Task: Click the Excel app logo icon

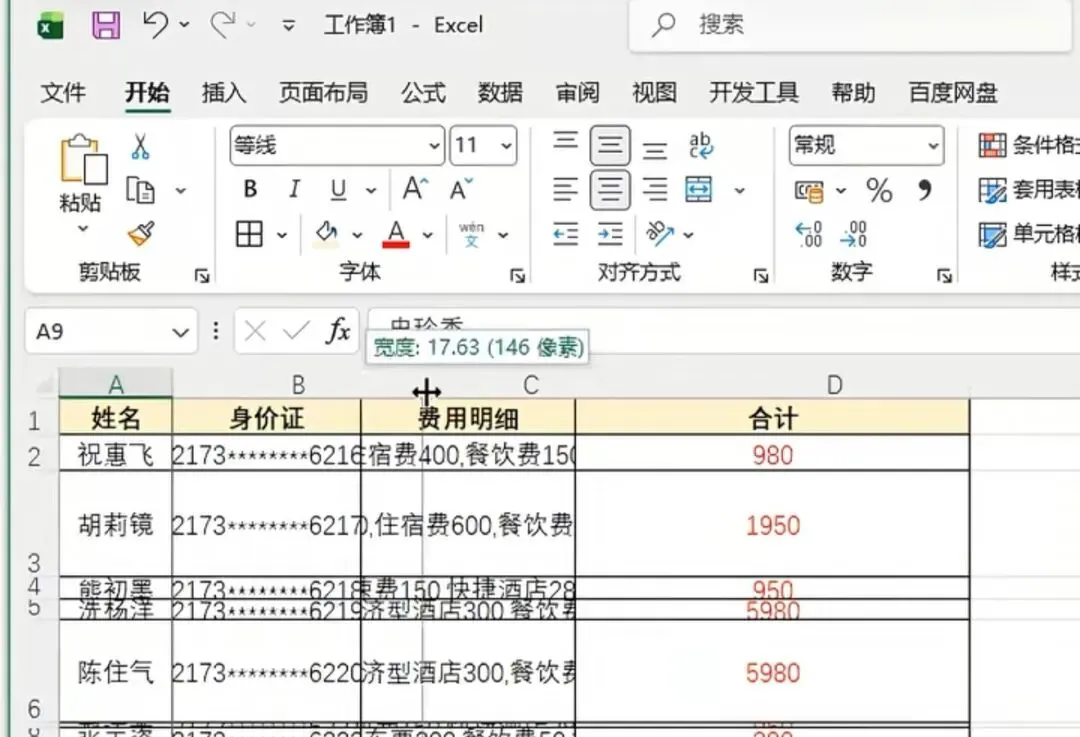Action: tap(50, 26)
